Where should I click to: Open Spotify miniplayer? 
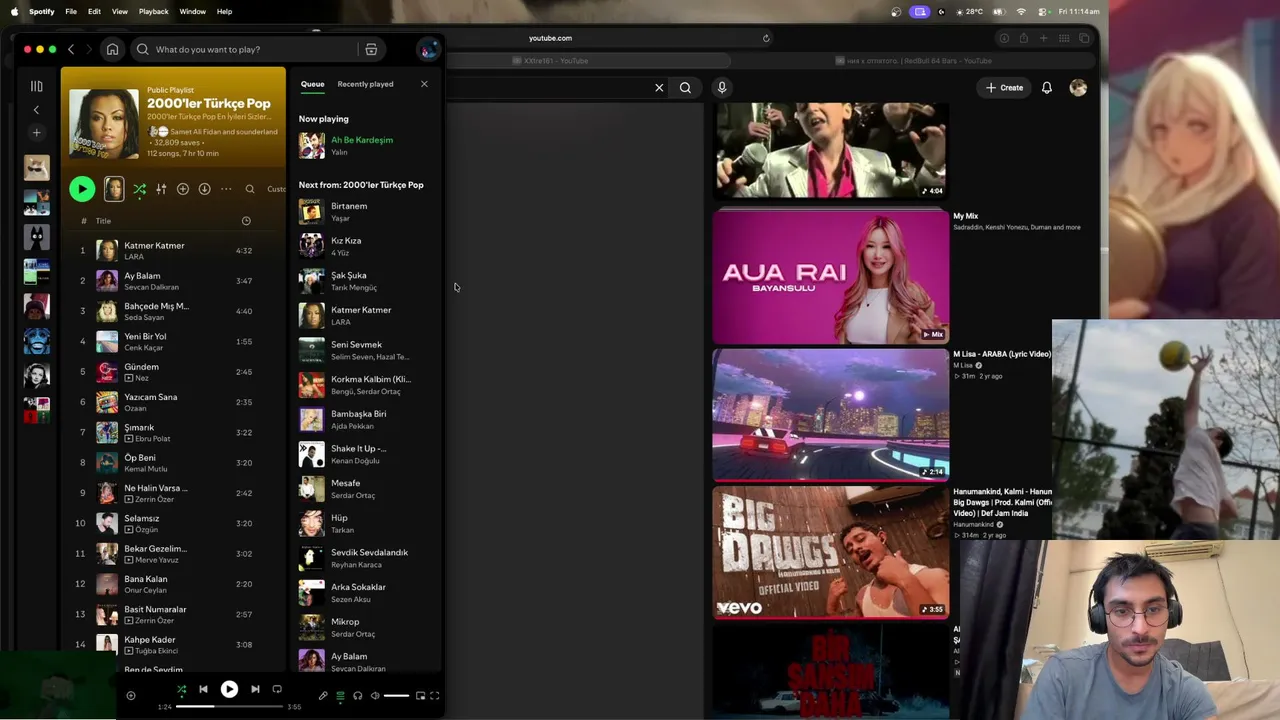[x=420, y=696]
